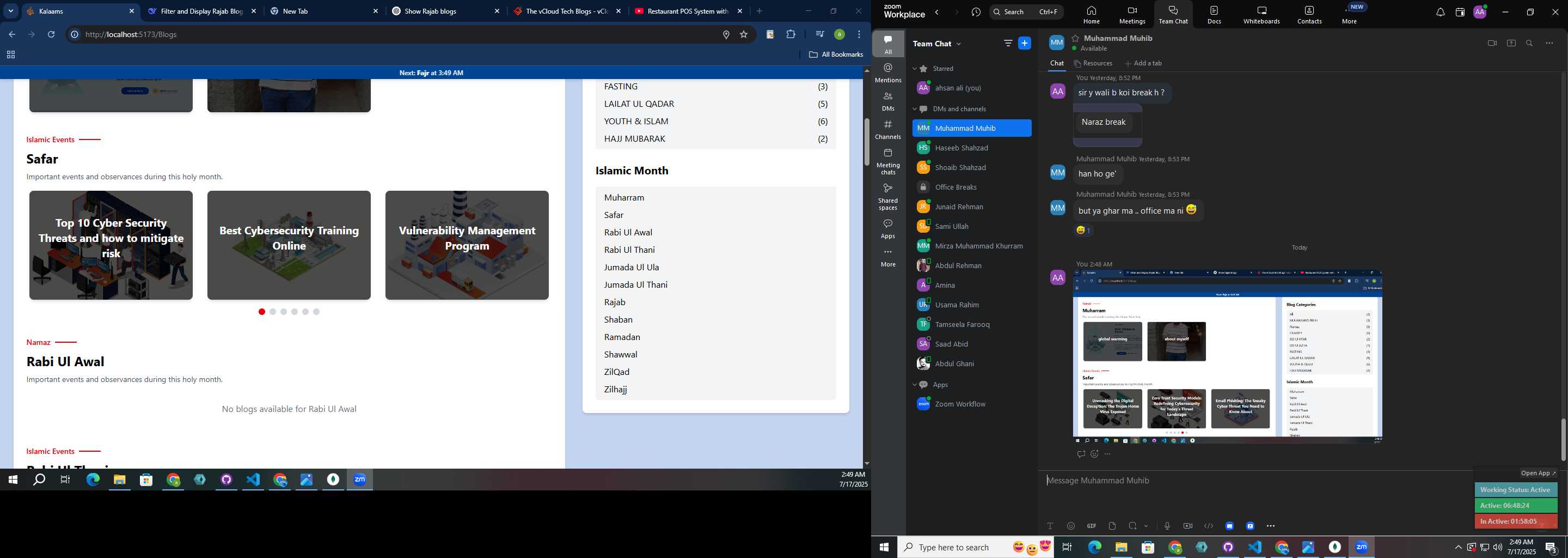The image size is (1568, 558).
Task: Click the AA profile avatar in Zoom
Action: pyautogui.click(x=1480, y=12)
